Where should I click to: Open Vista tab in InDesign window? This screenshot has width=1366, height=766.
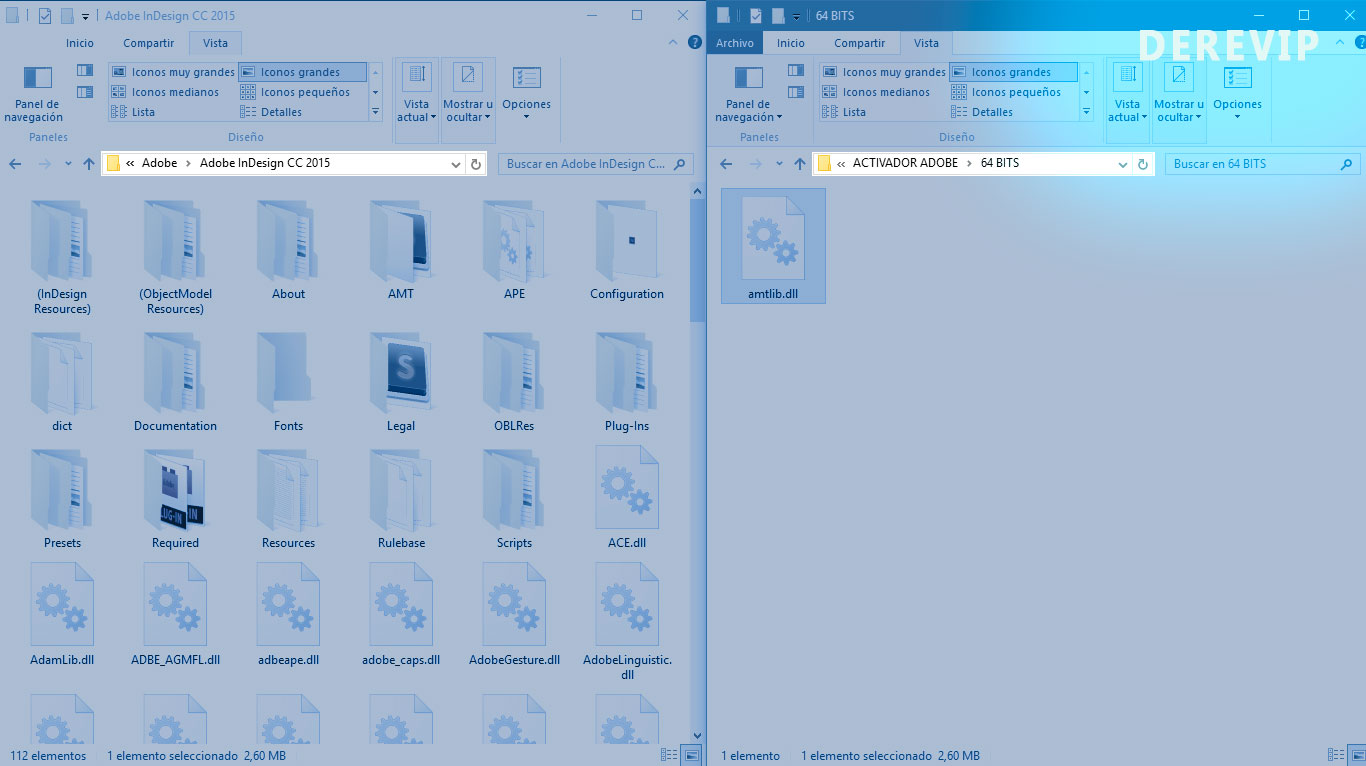click(x=215, y=43)
